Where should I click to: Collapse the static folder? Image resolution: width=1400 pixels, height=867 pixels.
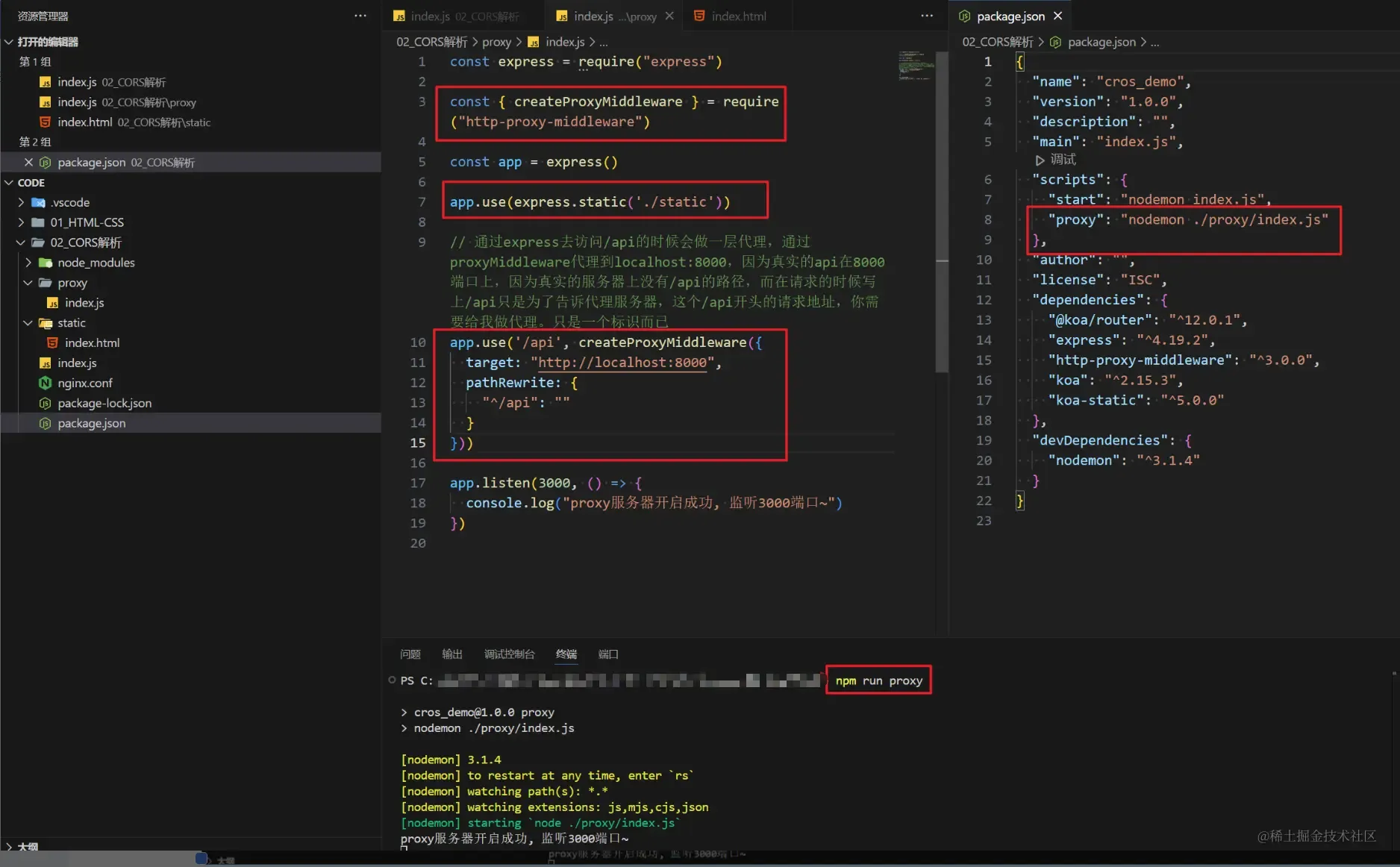pos(28,323)
